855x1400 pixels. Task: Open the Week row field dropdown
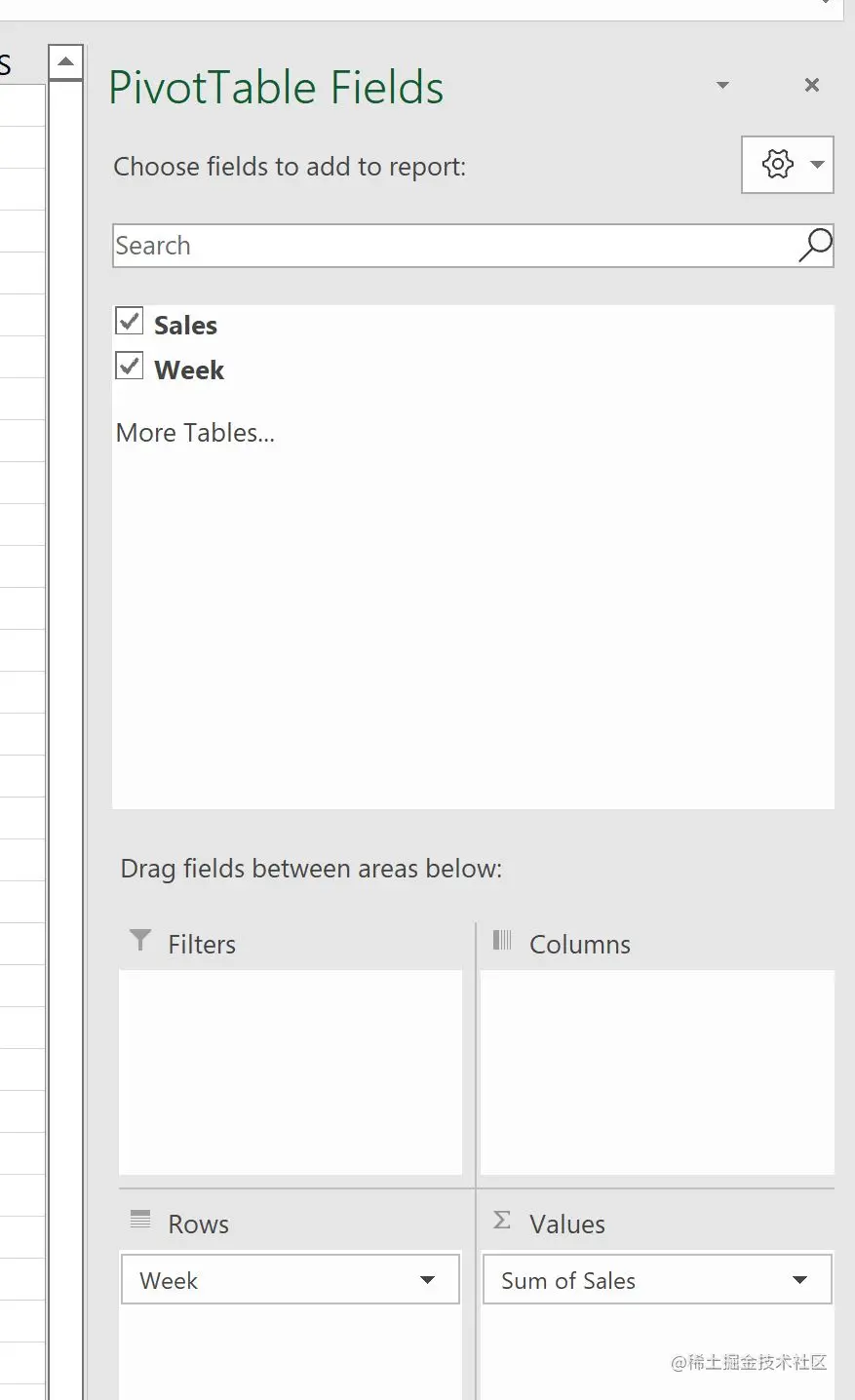point(427,1280)
